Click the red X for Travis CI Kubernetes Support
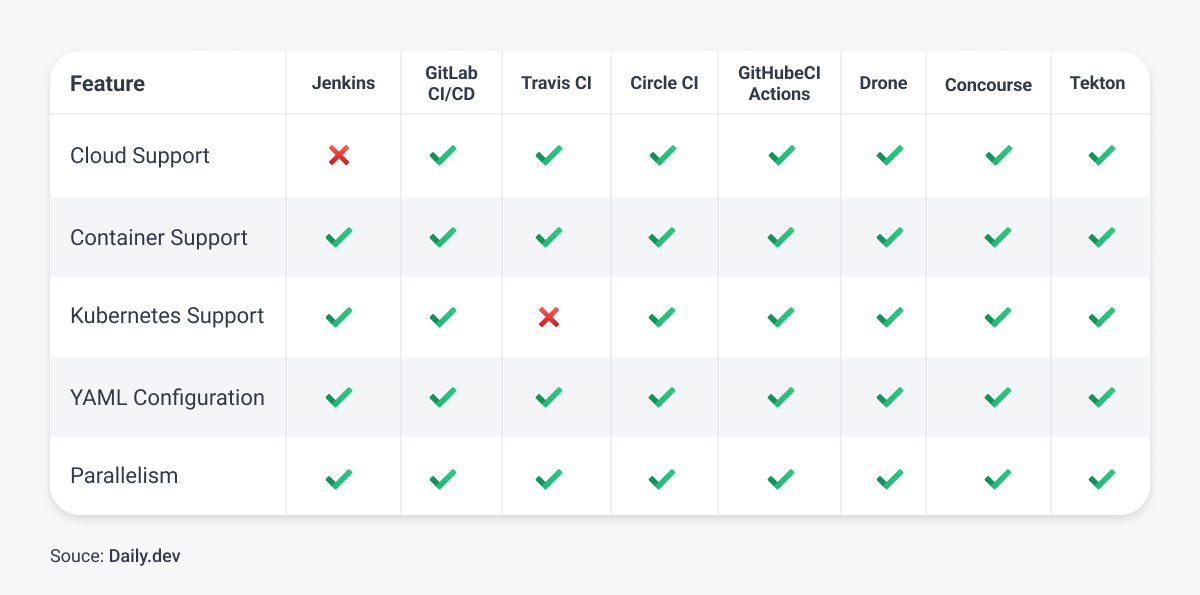1200x595 pixels. tap(549, 317)
